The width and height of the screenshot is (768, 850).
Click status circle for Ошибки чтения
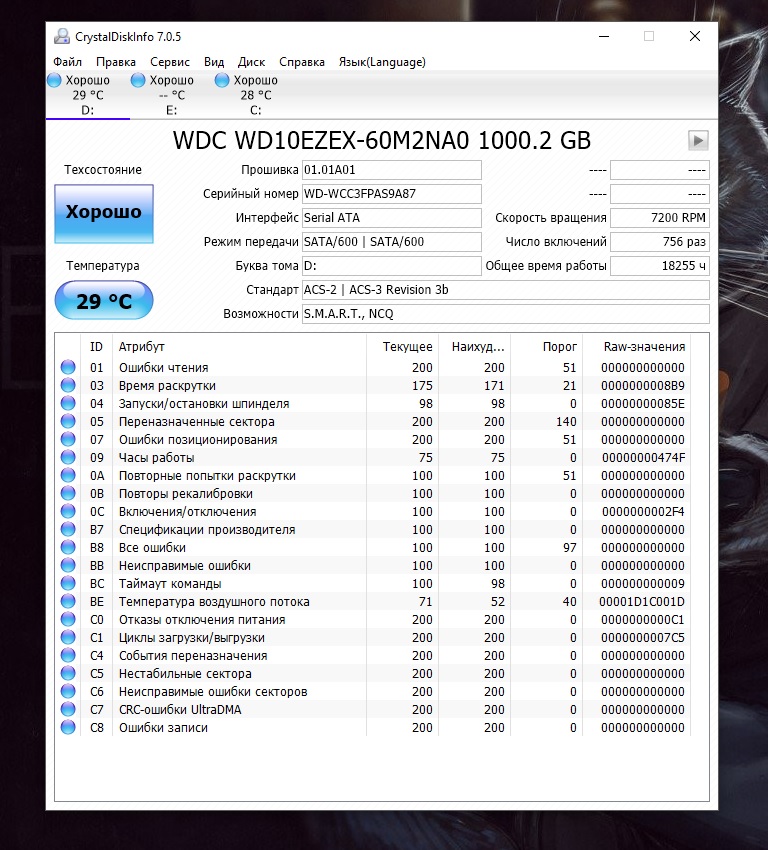(x=68, y=367)
